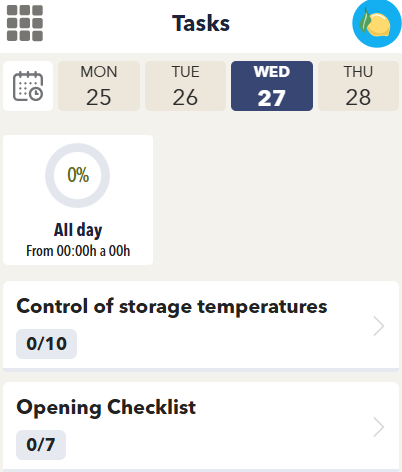Open the Opening Checklist task
The width and height of the screenshot is (402, 472).
click(x=201, y=427)
